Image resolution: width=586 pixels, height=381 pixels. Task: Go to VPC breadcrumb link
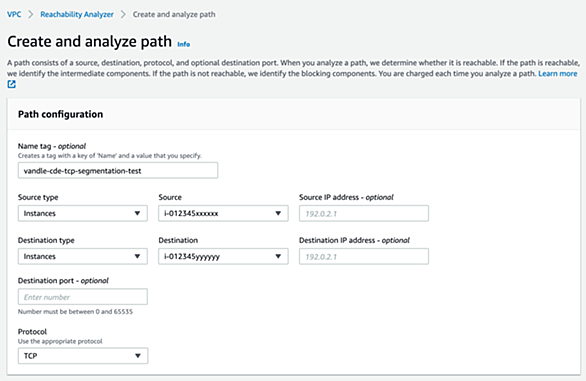(14, 15)
